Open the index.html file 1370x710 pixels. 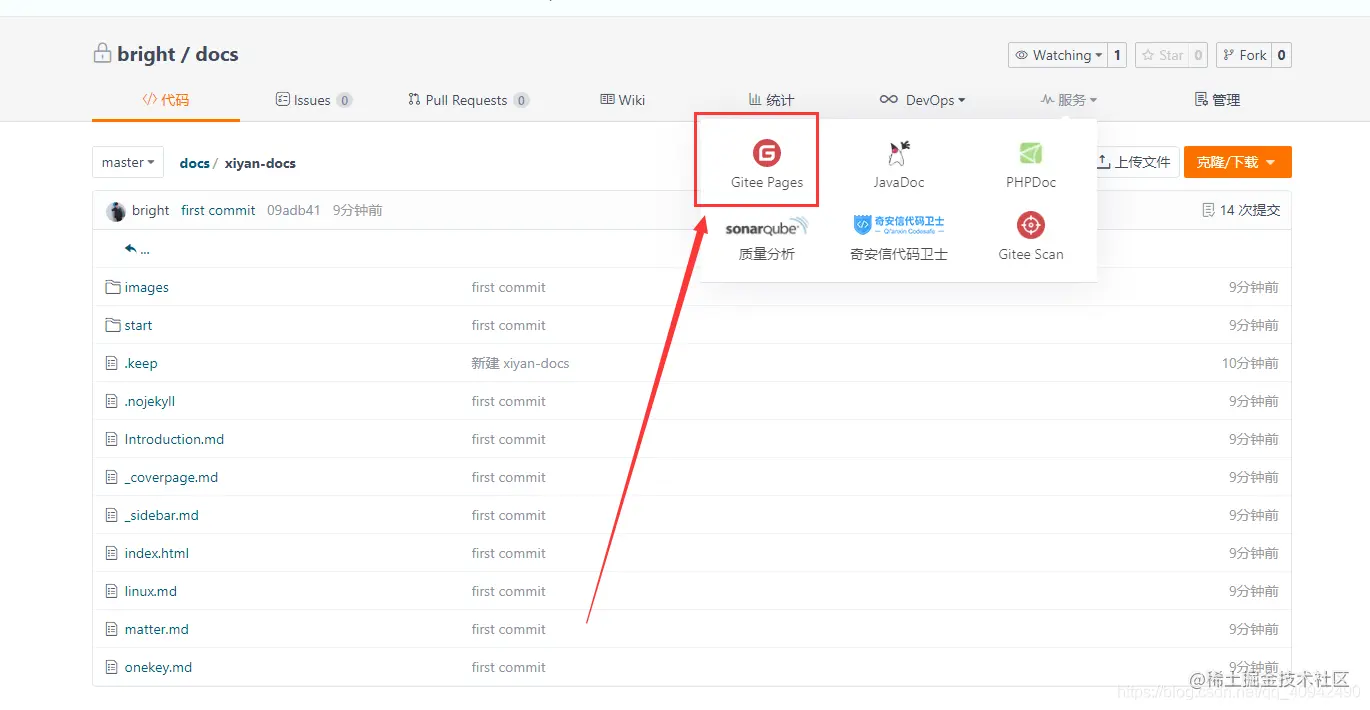tap(156, 553)
